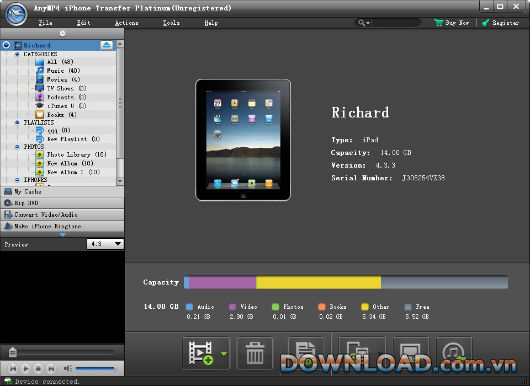Open the Photo Library (16) album
The height and width of the screenshot is (386, 530).
pyautogui.click(x=76, y=154)
